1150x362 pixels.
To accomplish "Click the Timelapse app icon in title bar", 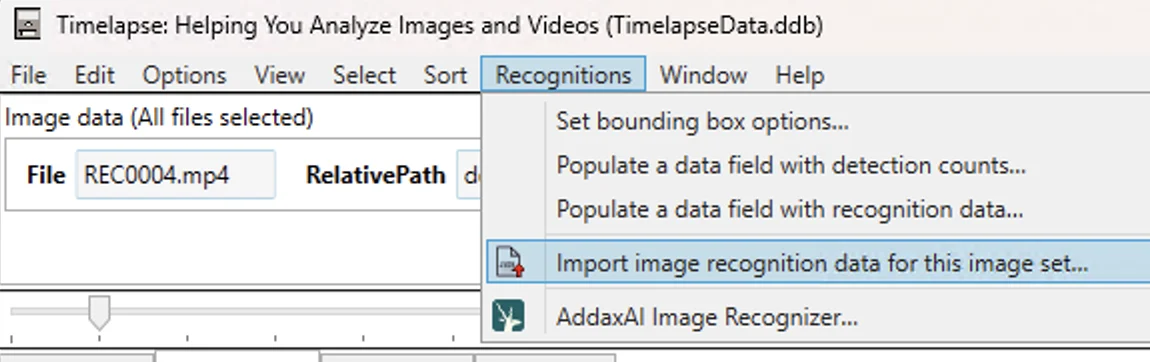I will click(28, 23).
